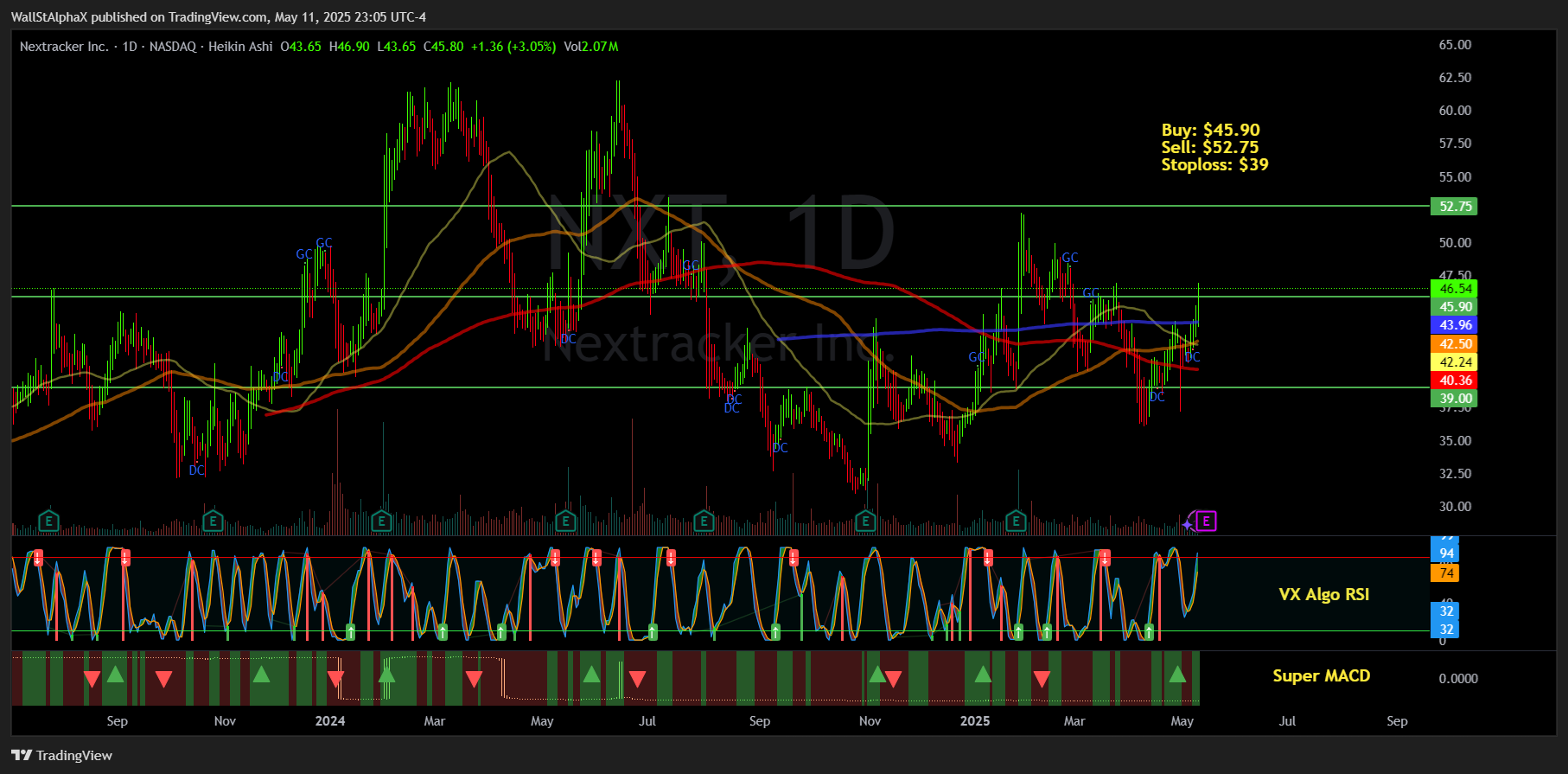Click the blue 43.96 moving average label
Image resolution: width=1568 pixels, height=774 pixels.
pos(1456,325)
